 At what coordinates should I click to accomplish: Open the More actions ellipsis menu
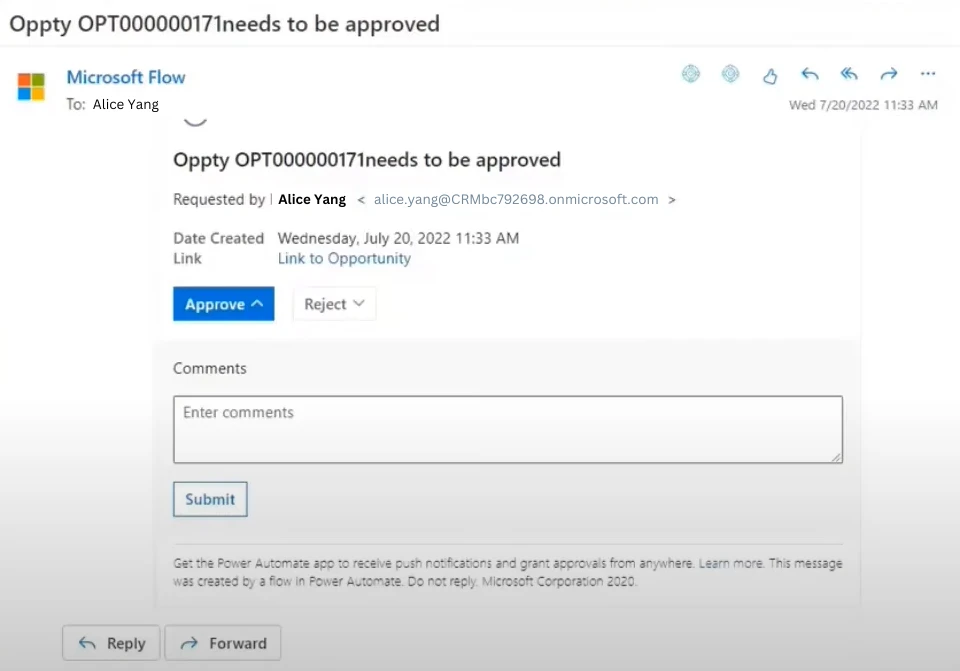point(928,75)
